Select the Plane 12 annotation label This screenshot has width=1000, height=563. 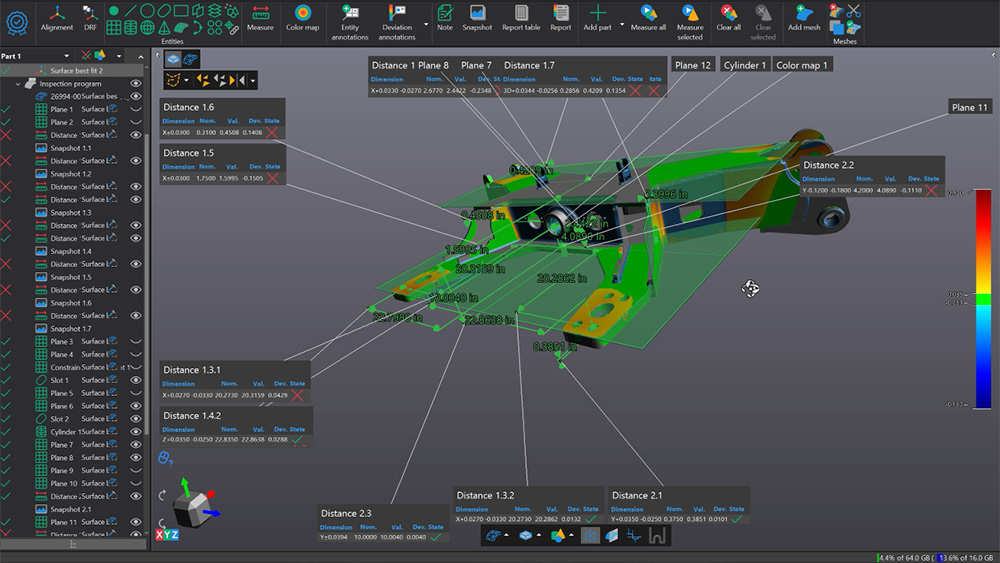pyautogui.click(x=693, y=65)
